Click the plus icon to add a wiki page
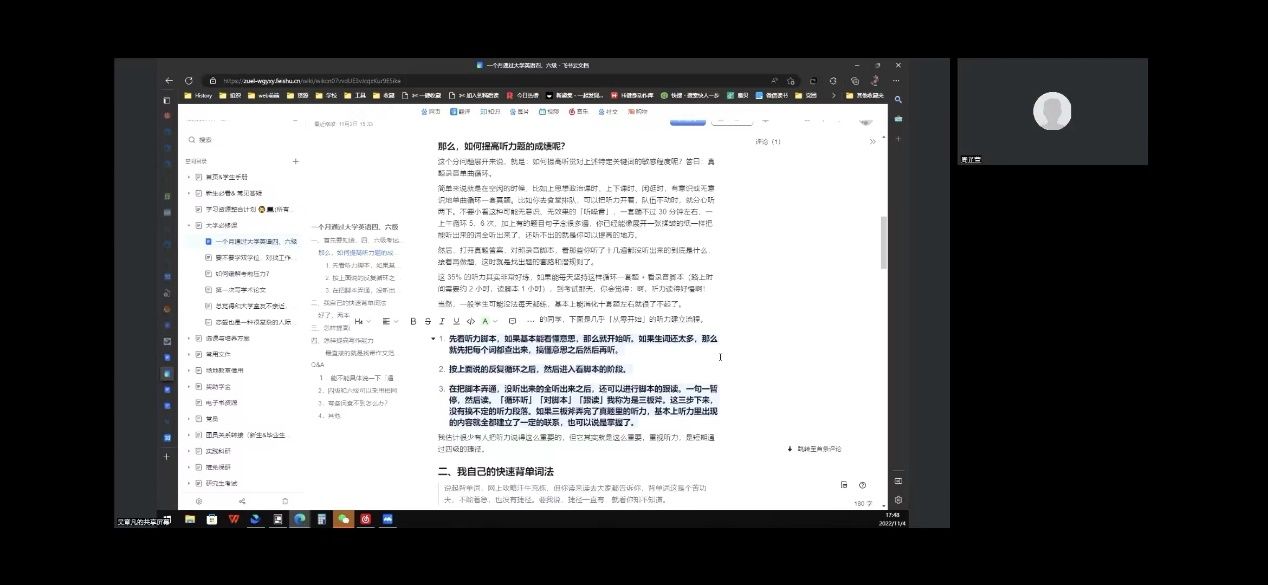 pyautogui.click(x=295, y=161)
